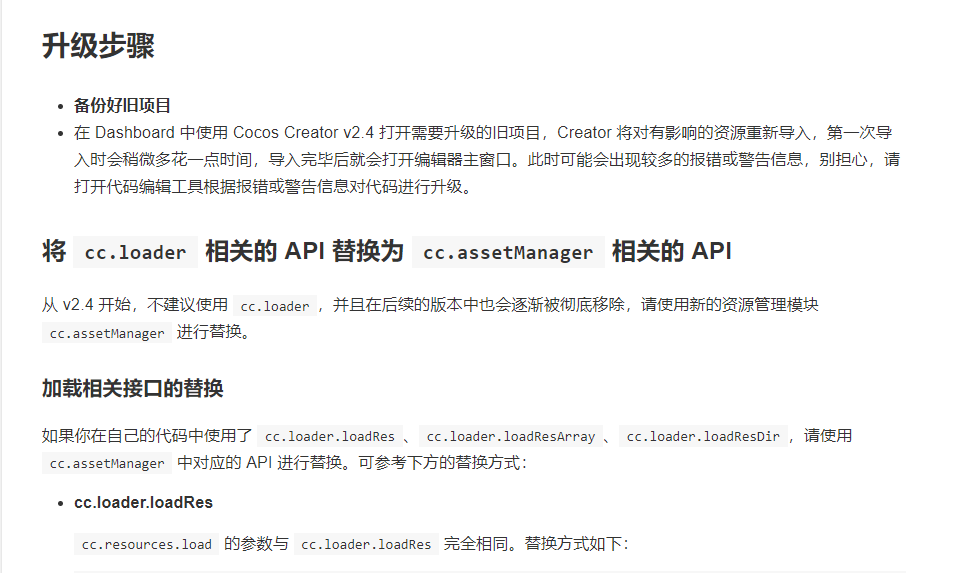Click inline cc.loader after 不建议使用

coord(275,306)
